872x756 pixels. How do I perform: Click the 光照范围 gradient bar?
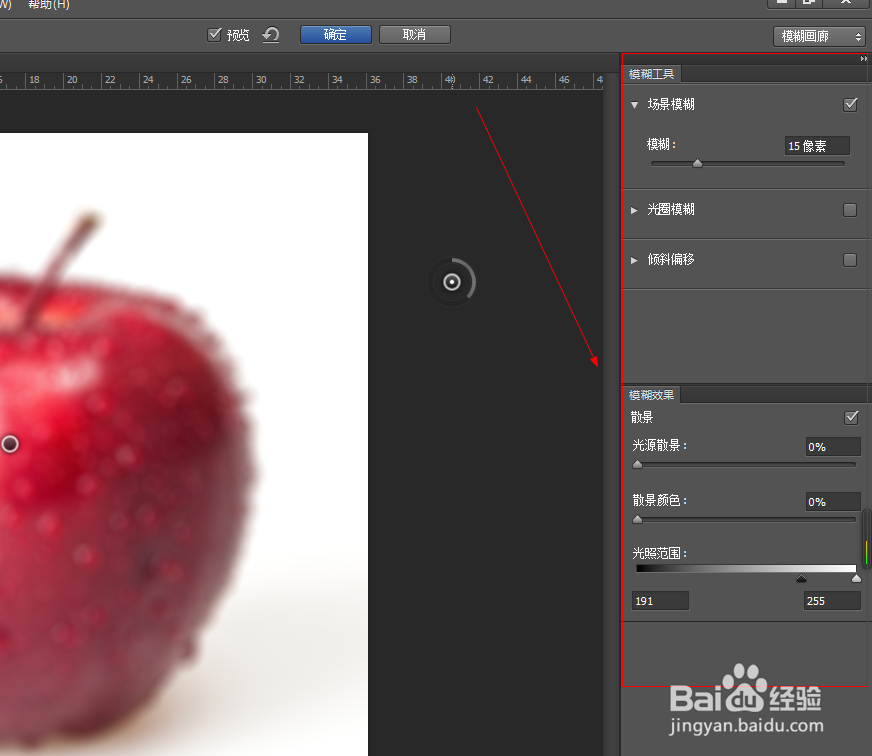(x=746, y=569)
